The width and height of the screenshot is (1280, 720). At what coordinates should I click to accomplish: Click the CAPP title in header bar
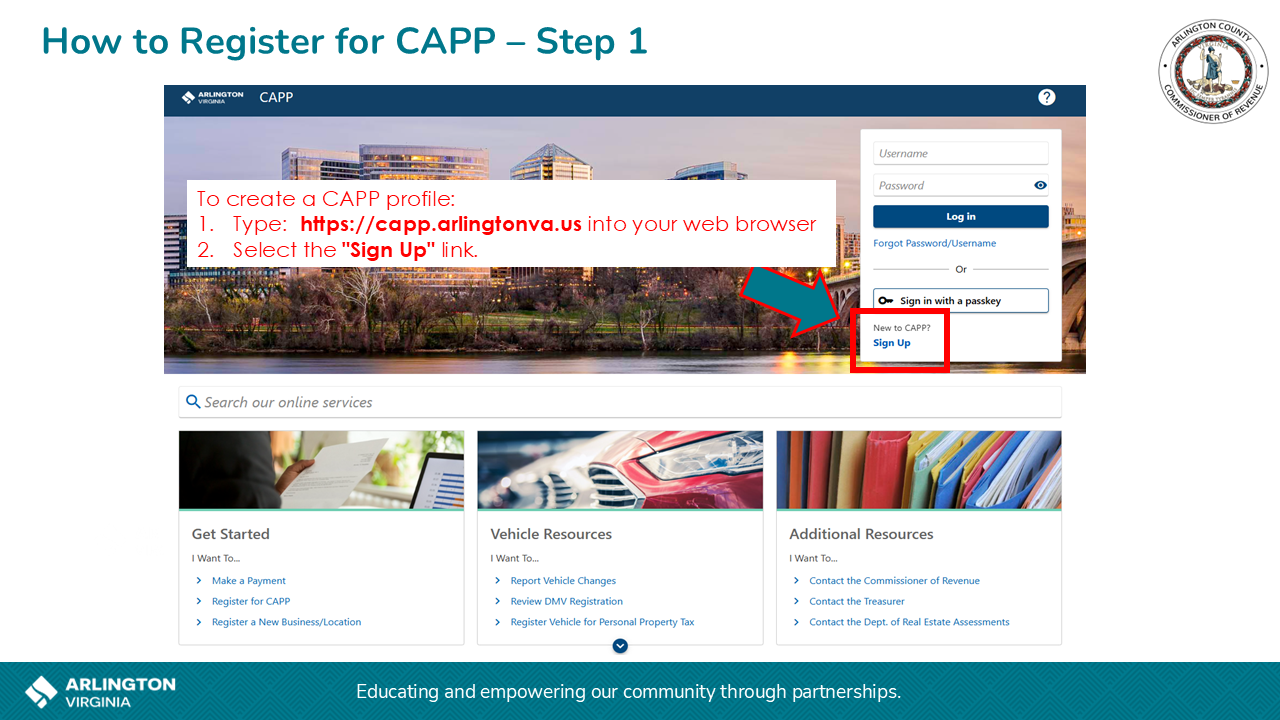(x=276, y=97)
